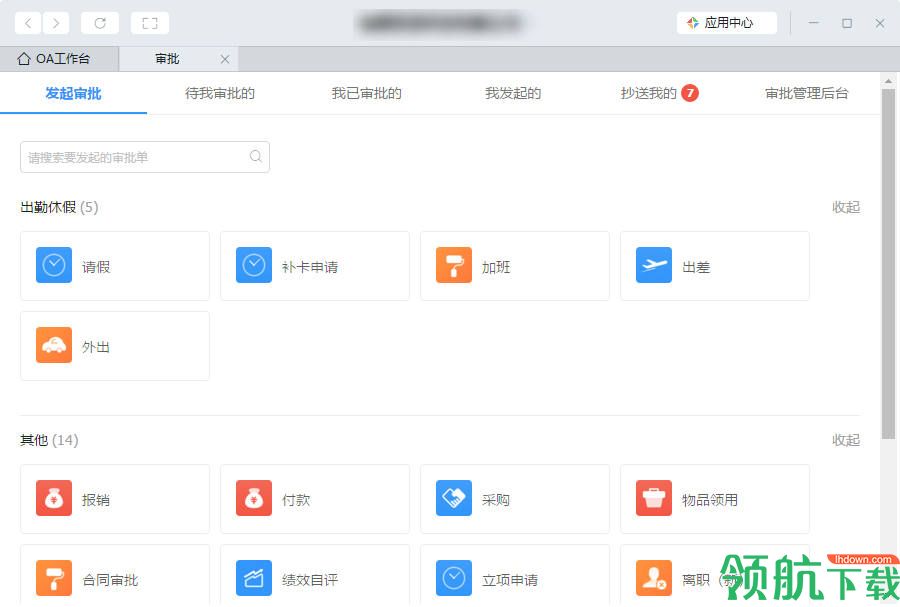
Task: Start a 报销 reimbursement form
Action: coord(115,499)
